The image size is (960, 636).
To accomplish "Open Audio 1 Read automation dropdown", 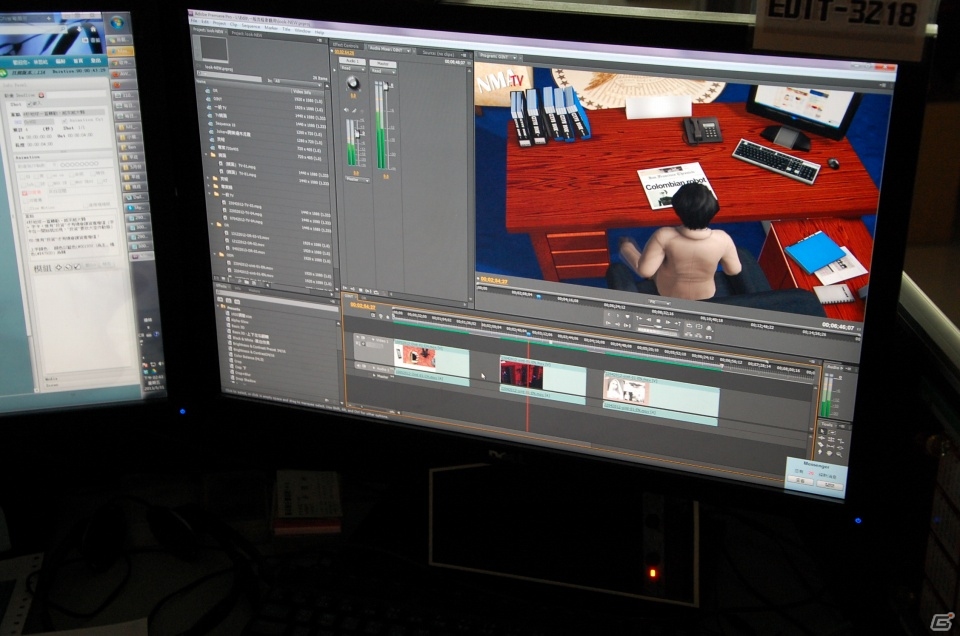I will 353,68.
